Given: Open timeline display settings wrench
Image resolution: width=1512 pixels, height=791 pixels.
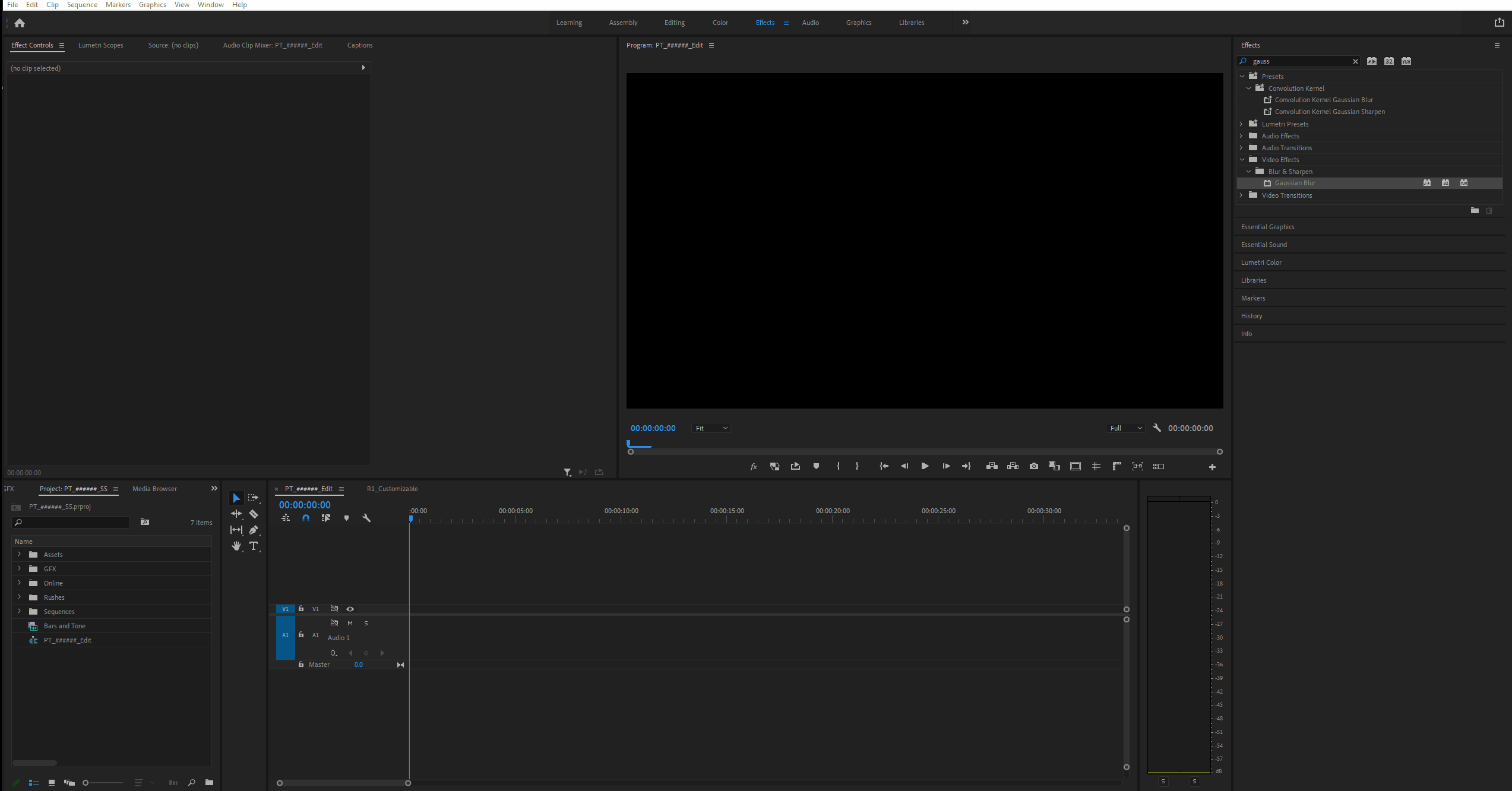Looking at the screenshot, I should (366, 518).
